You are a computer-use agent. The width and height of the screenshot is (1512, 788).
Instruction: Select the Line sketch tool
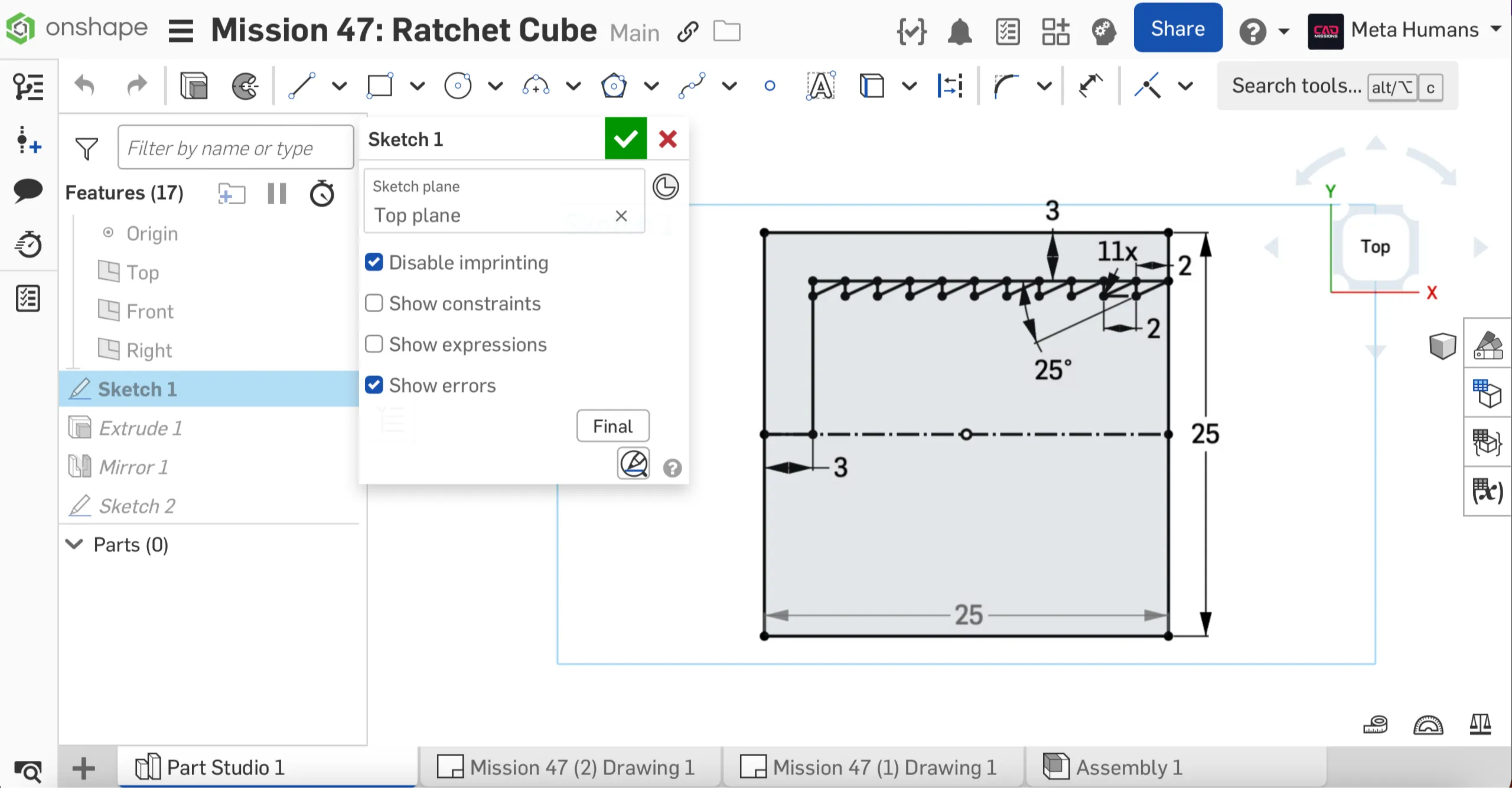[302, 86]
